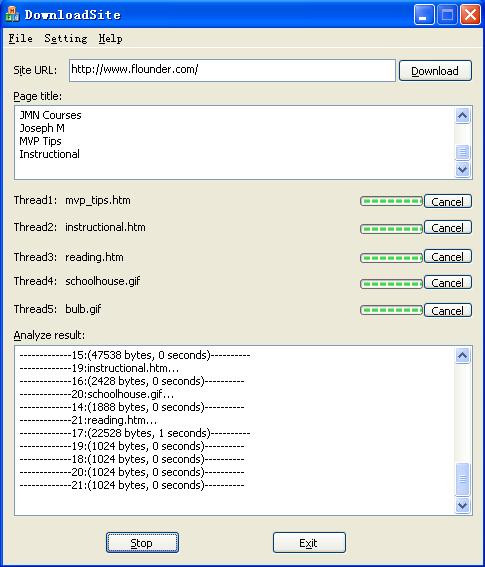The width and height of the screenshot is (485, 567).
Task: Open the Setting menu
Action: tap(66, 38)
